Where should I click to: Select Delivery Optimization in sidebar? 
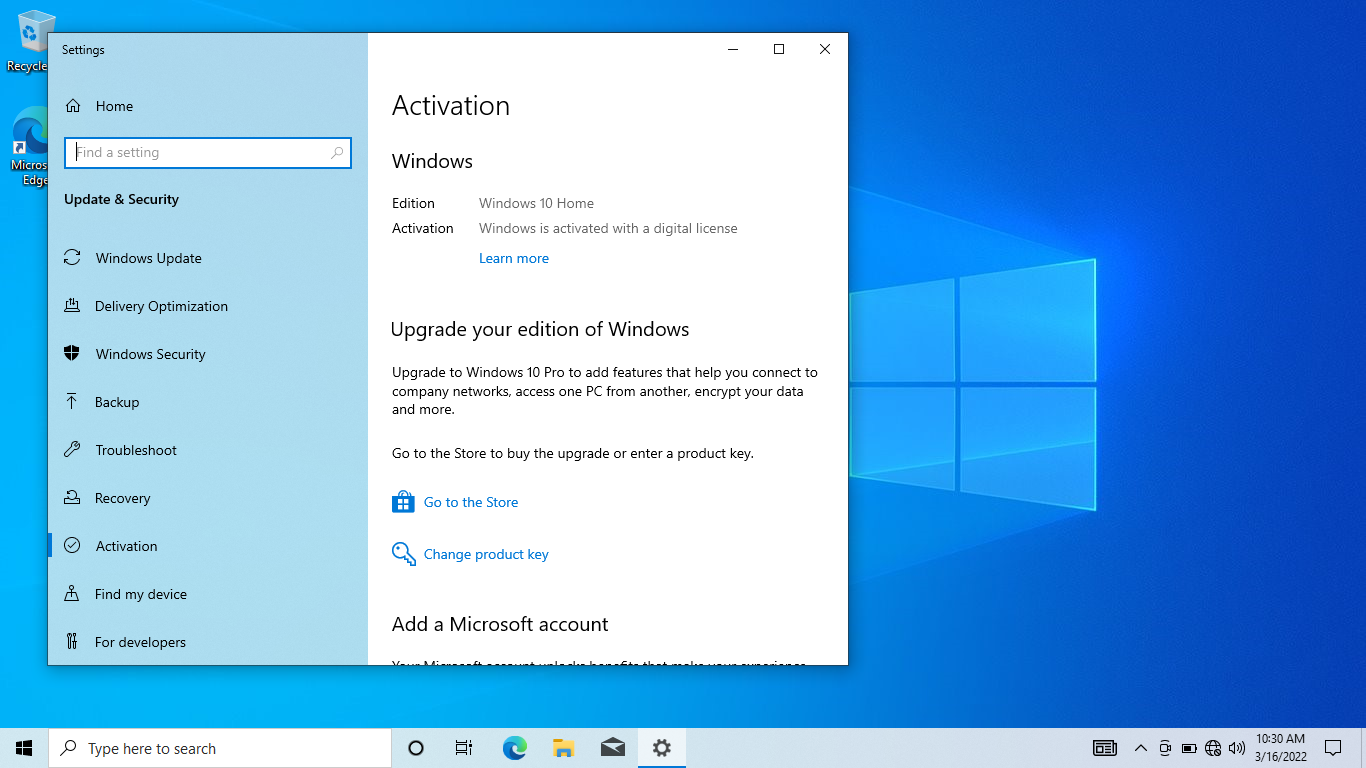(x=208, y=306)
